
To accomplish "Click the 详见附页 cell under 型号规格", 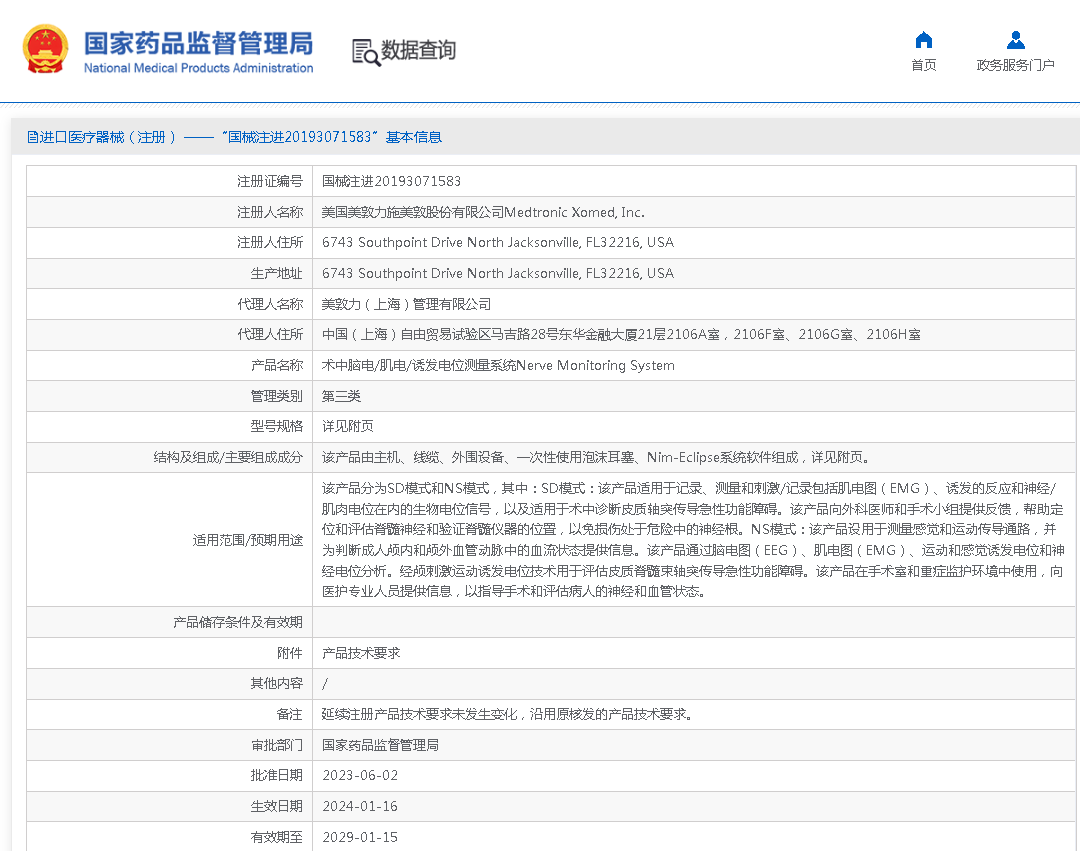I will coord(347,426).
